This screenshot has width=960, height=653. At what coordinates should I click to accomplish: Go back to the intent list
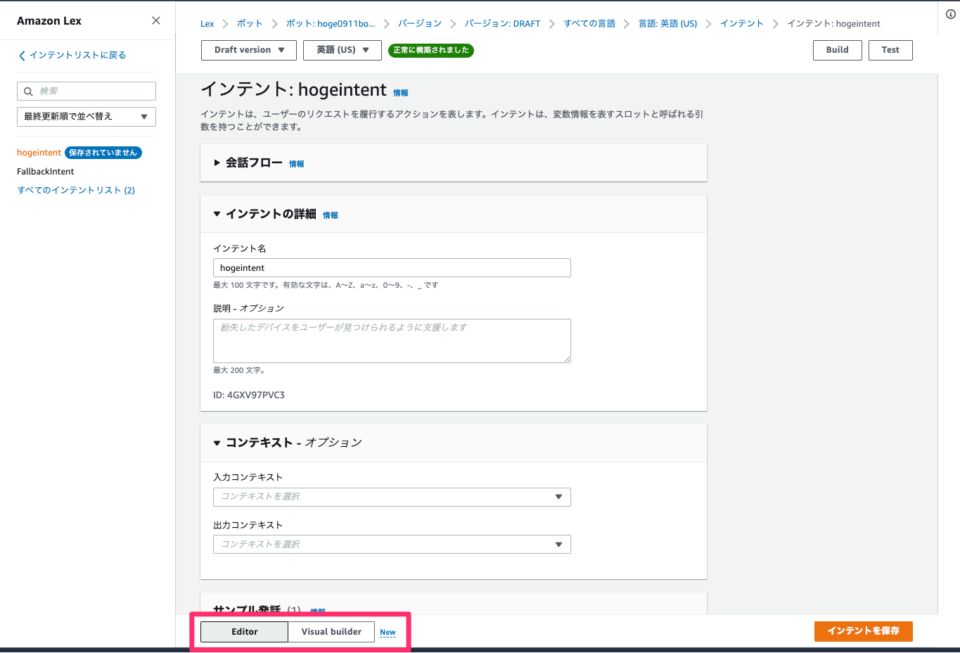click(x=72, y=55)
